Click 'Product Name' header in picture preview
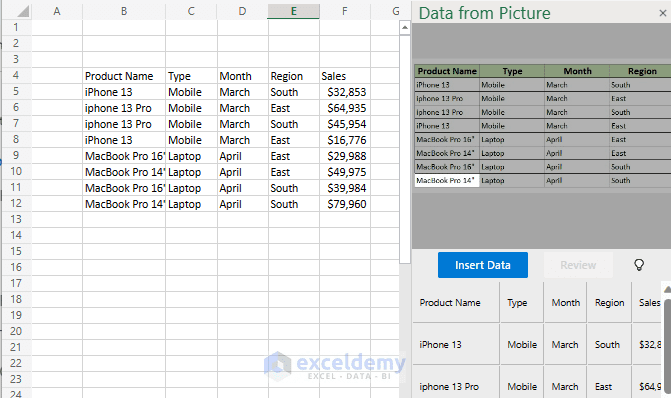 447,71
